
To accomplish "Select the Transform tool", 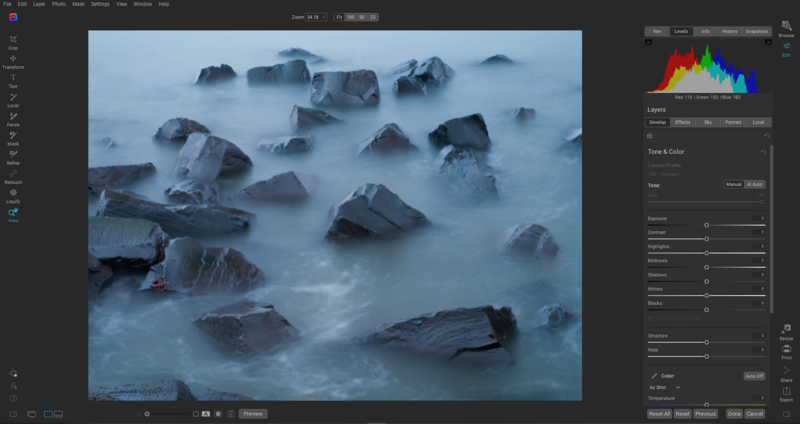I will pyautogui.click(x=13, y=61).
